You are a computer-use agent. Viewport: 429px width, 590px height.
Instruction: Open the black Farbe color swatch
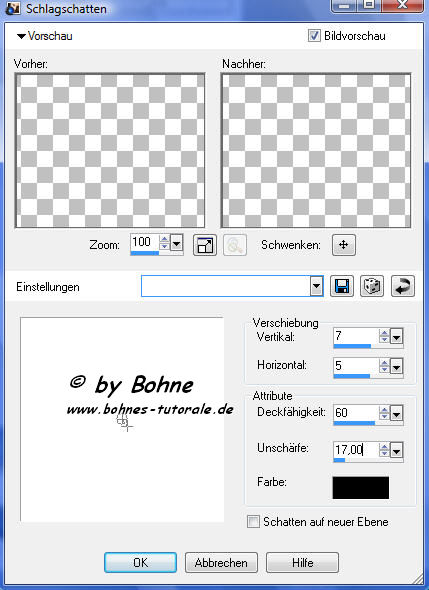point(361,488)
